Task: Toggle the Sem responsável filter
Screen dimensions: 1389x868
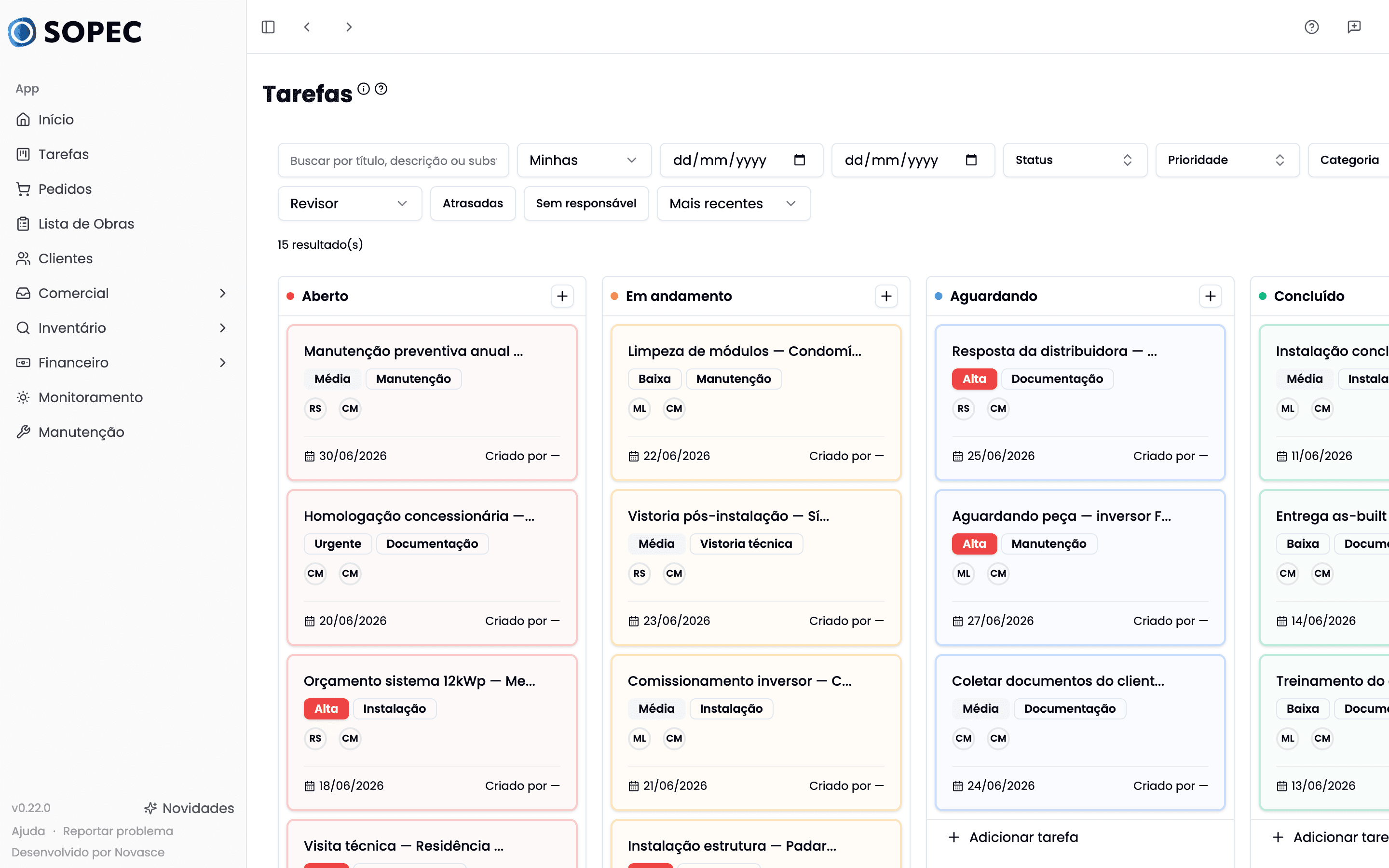Action: pyautogui.click(x=586, y=204)
